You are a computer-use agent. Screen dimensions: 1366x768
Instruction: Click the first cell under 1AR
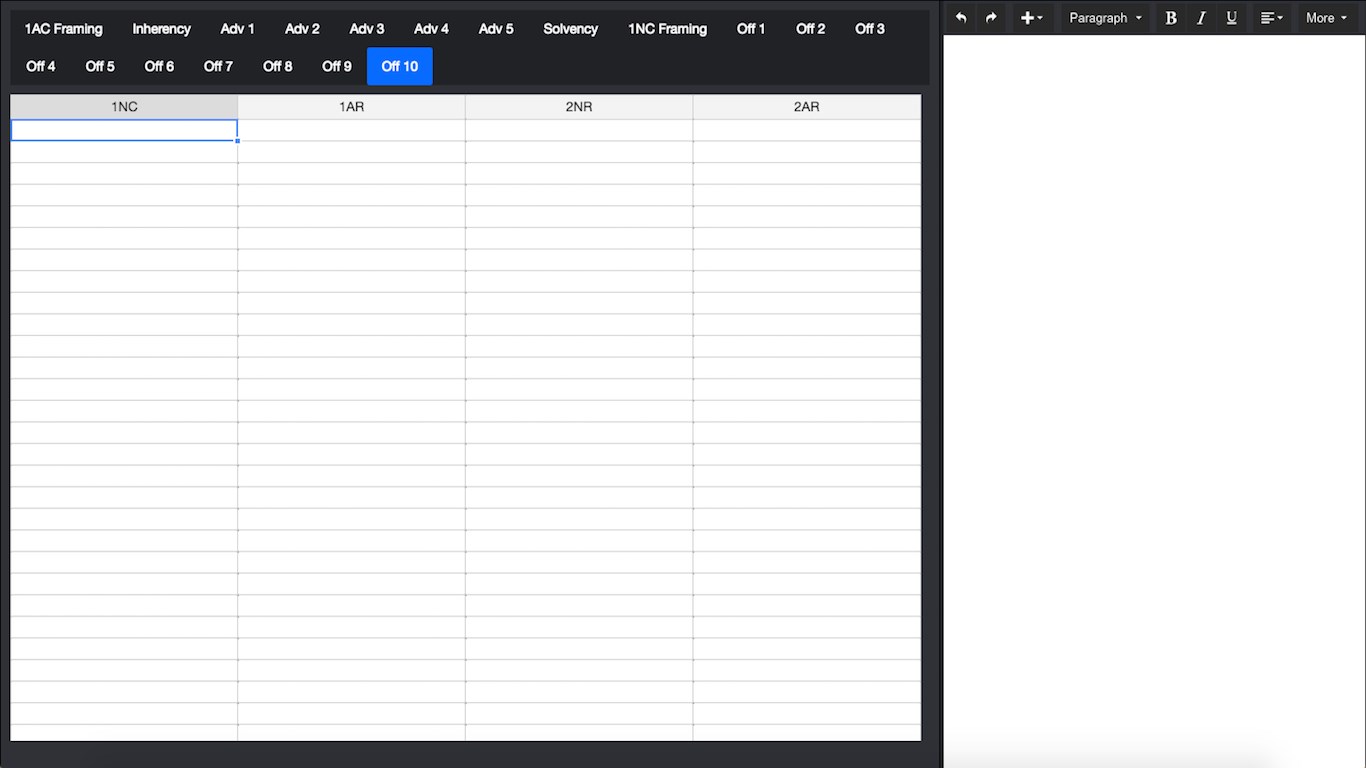[x=351, y=130]
